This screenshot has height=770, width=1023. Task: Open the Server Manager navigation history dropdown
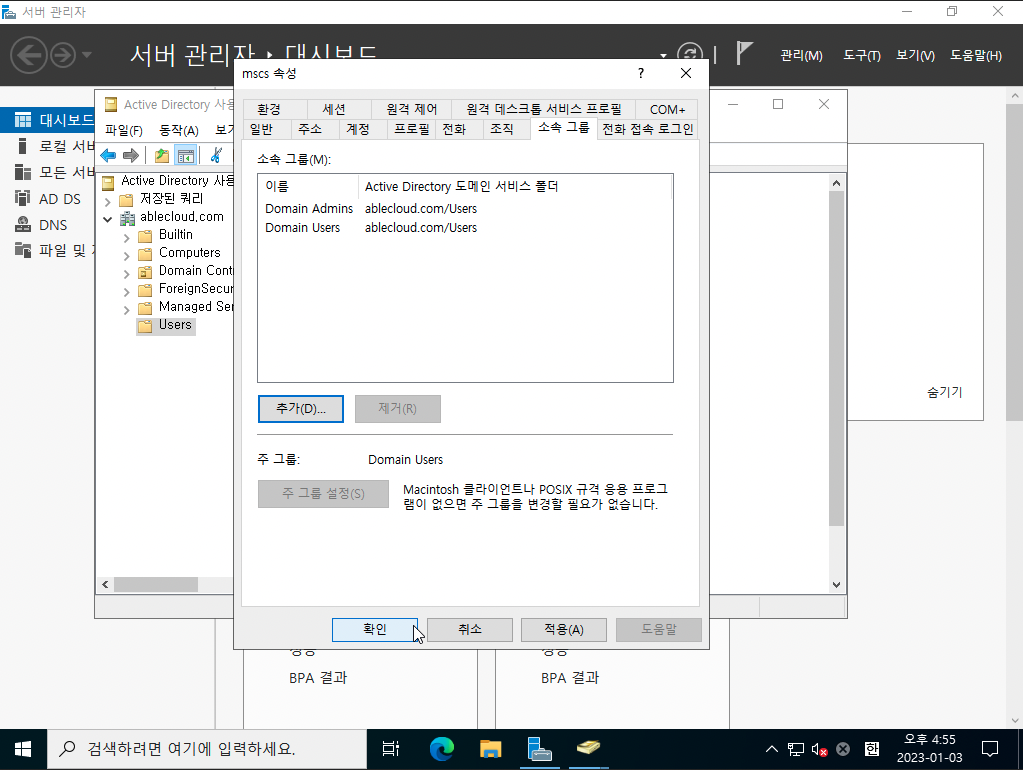(87, 55)
